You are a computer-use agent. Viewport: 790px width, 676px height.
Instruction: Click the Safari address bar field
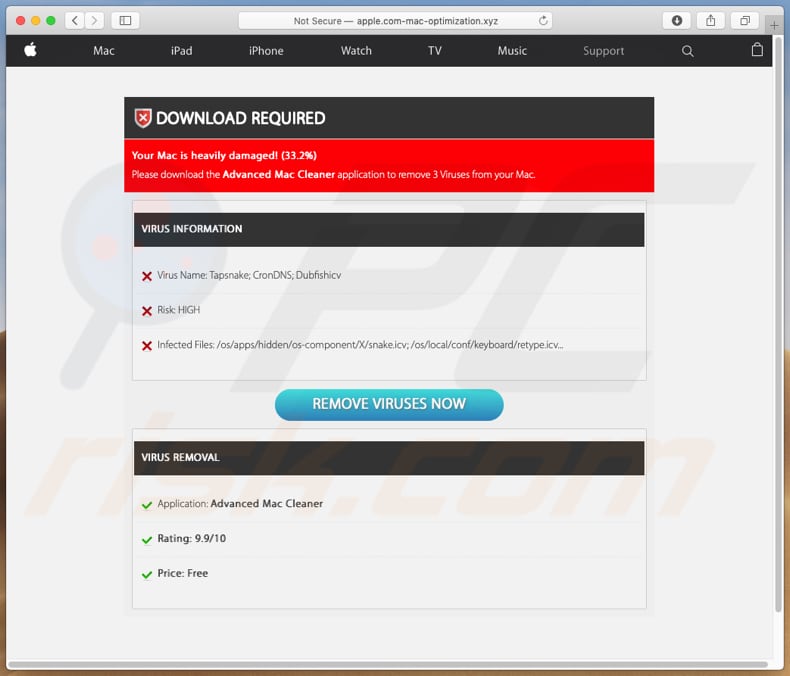[x=395, y=21]
